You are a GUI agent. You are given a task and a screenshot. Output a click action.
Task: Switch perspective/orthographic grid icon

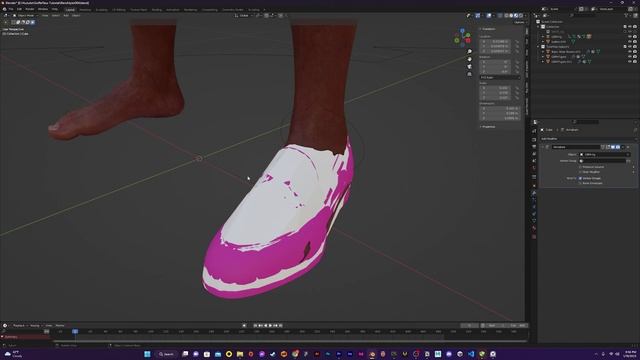[x=469, y=74]
